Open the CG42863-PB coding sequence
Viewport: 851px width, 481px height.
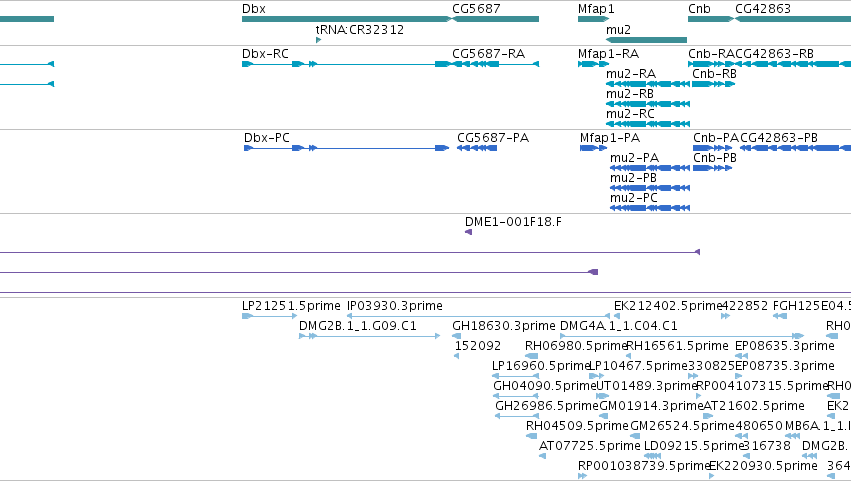795,148
